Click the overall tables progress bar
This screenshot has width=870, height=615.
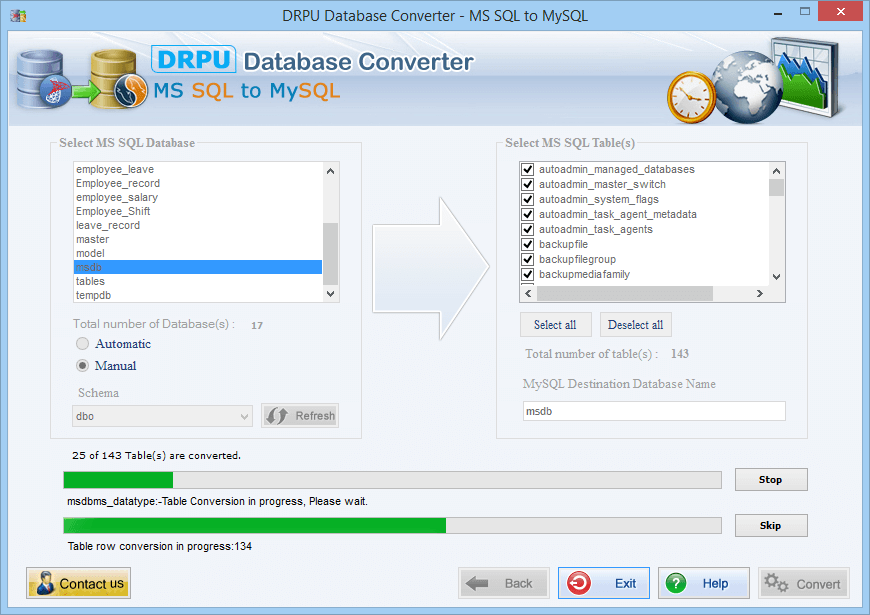pos(392,480)
